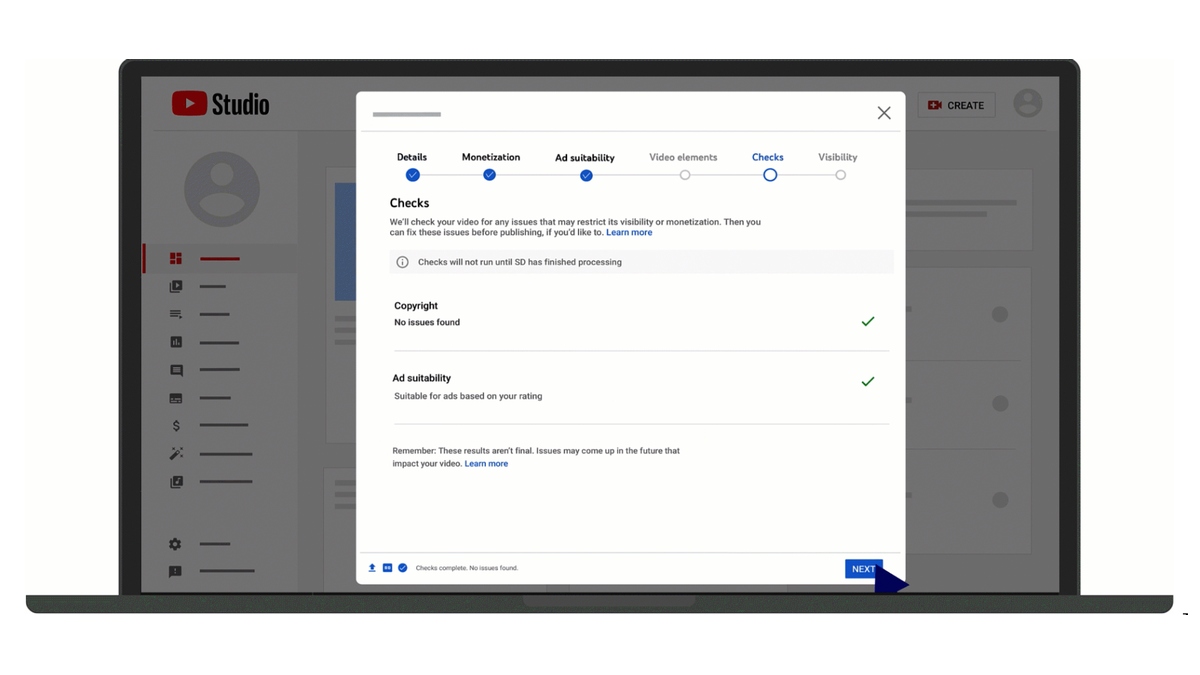The width and height of the screenshot is (1200, 675).
Task: Select the Visibility step circle
Action: [x=840, y=174]
